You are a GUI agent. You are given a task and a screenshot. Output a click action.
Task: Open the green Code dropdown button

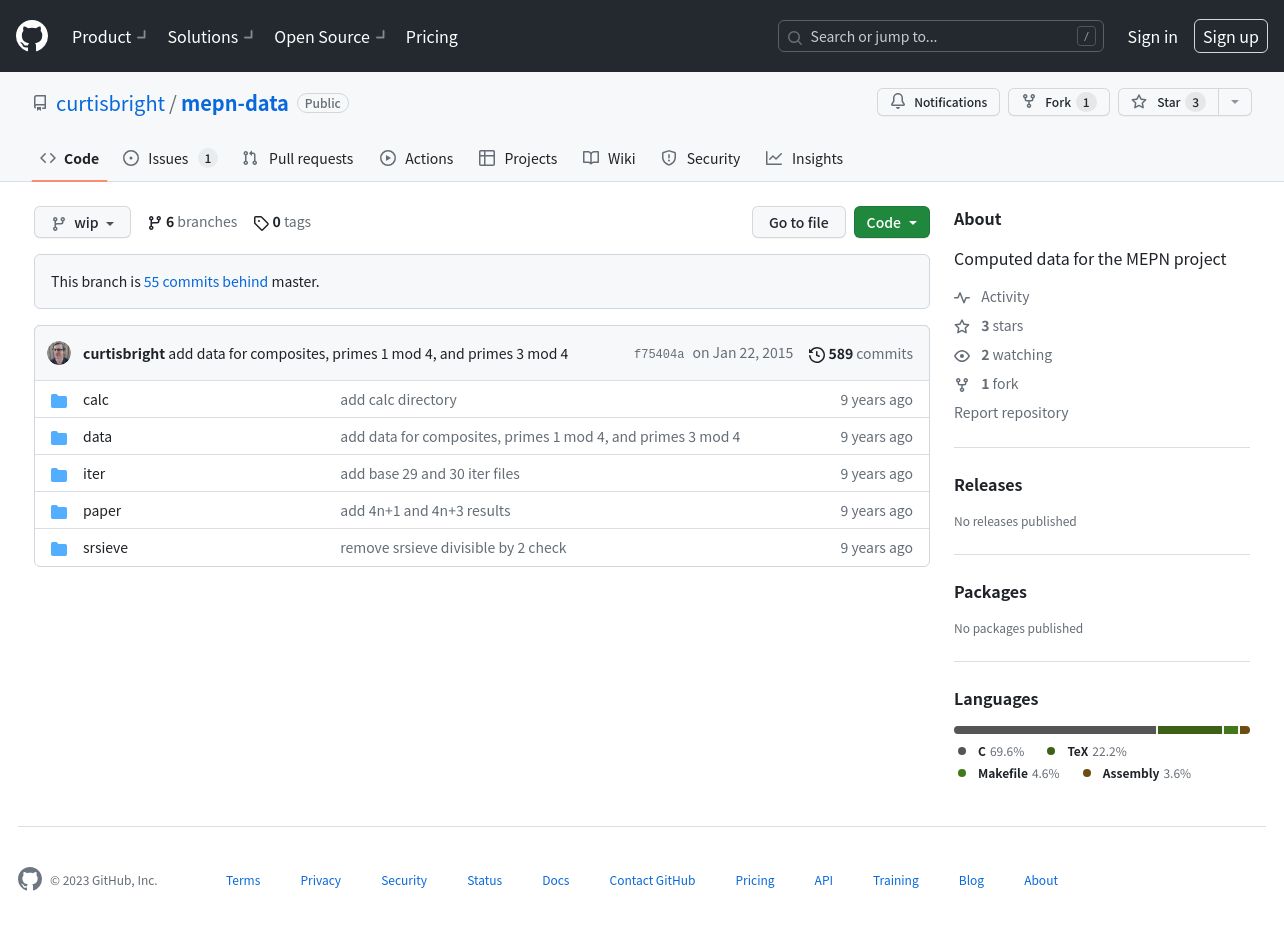[892, 222]
